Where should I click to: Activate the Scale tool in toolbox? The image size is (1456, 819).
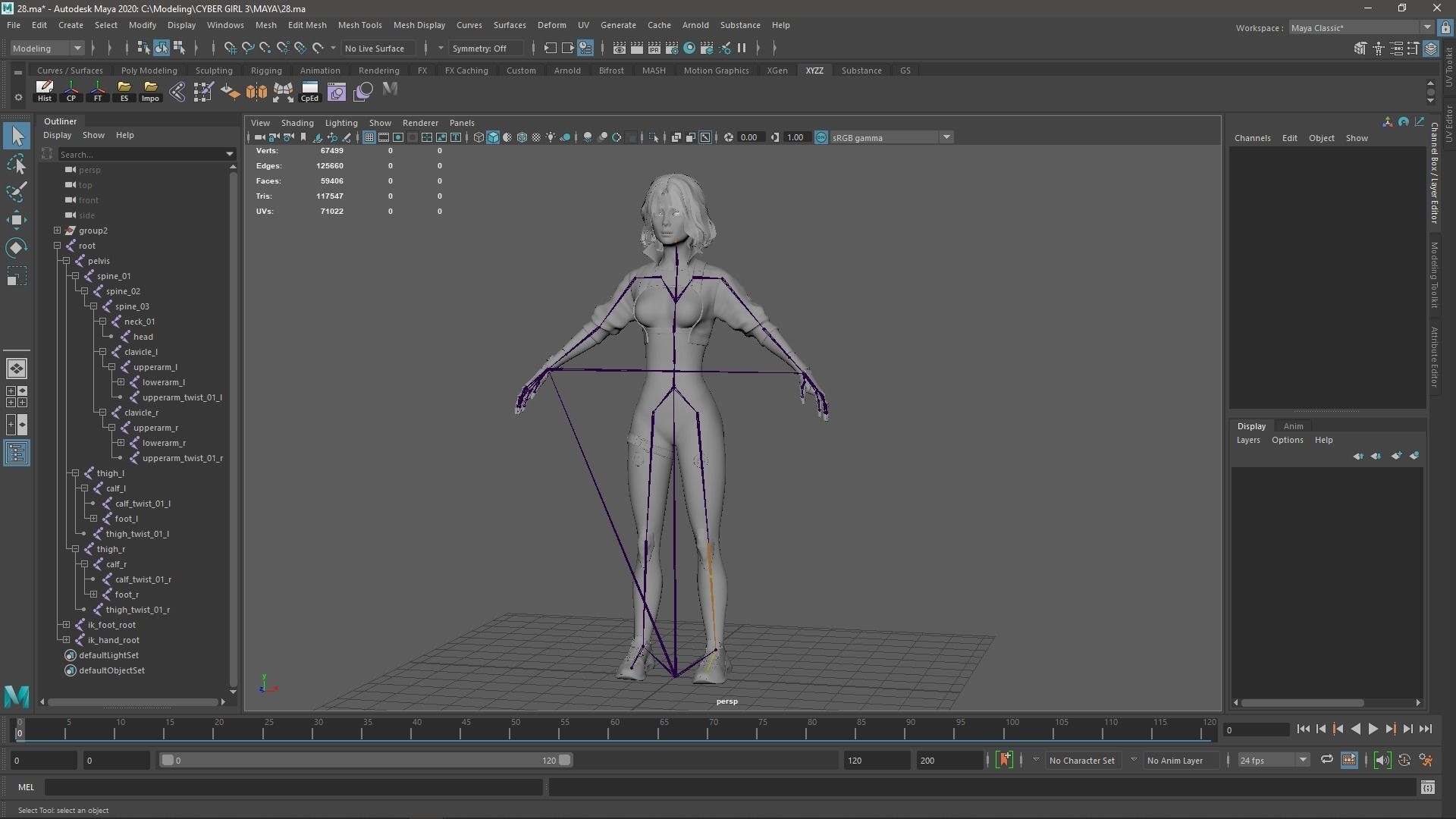pyautogui.click(x=17, y=276)
